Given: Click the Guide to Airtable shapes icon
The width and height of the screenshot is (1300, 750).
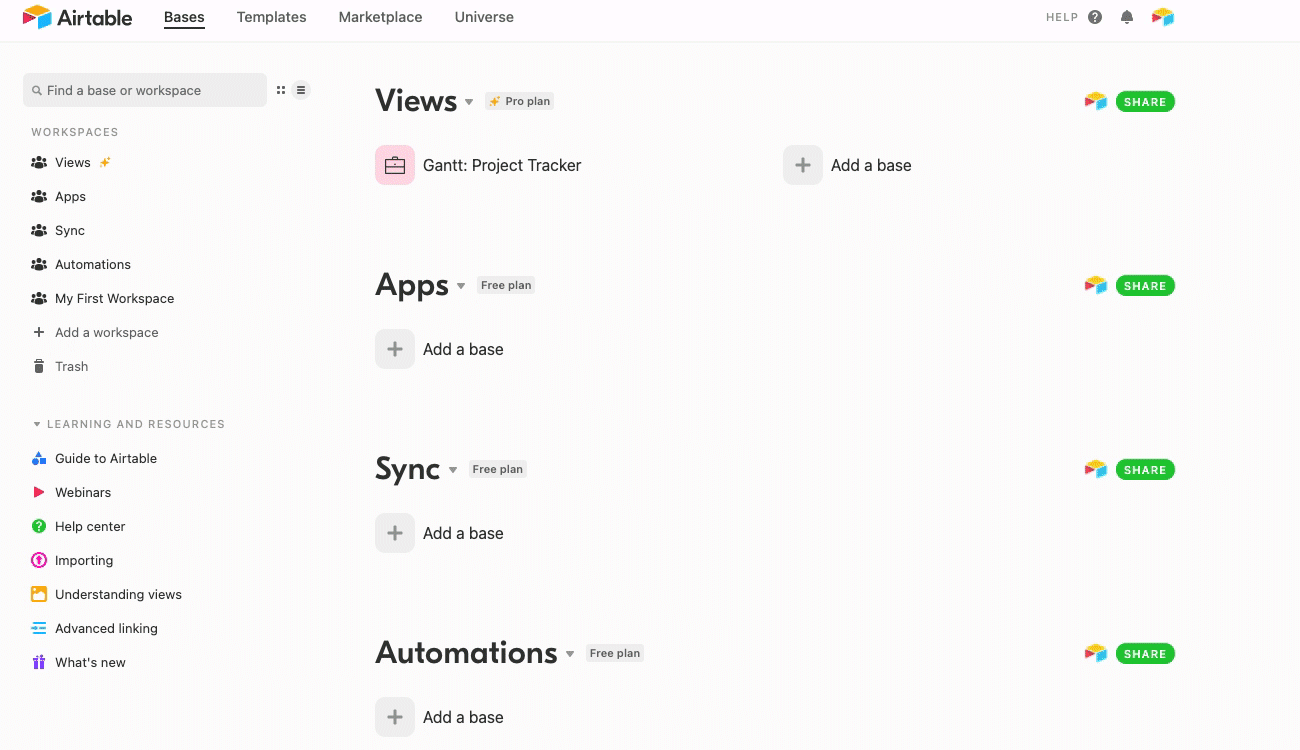Looking at the screenshot, I should [x=39, y=458].
